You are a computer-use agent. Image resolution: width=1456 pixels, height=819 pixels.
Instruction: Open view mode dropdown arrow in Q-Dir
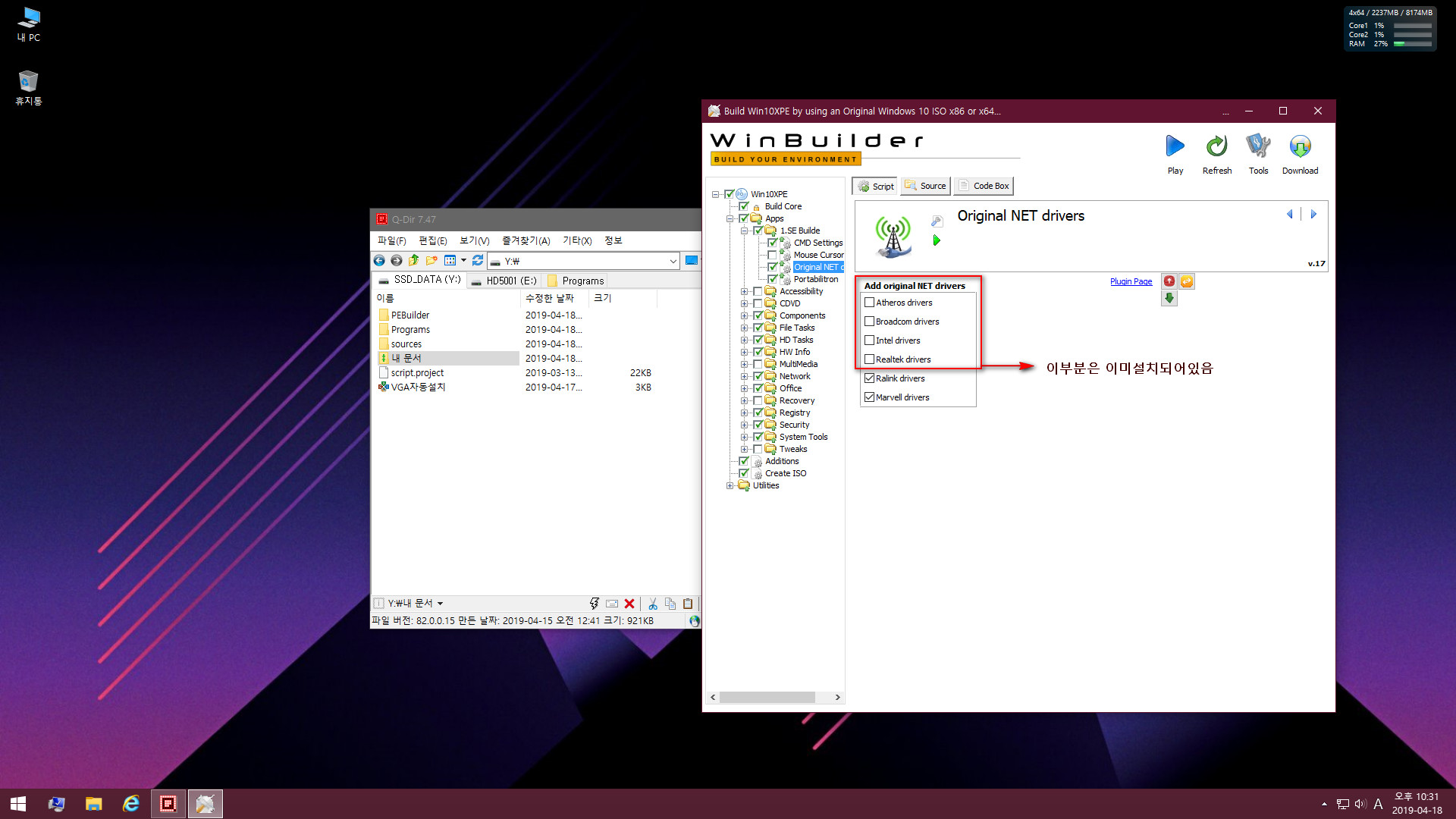[x=463, y=261]
